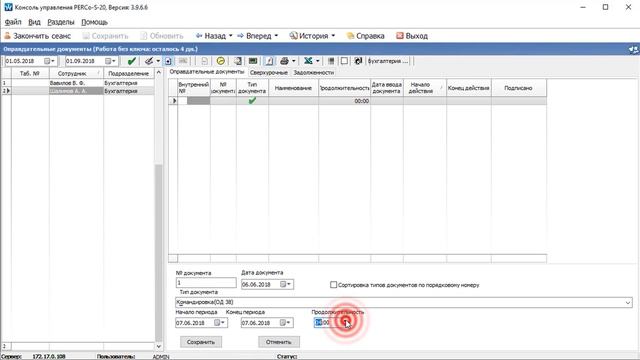640x360 pixels.
Task: Click the Сохранить button below the form
Action: (201, 342)
